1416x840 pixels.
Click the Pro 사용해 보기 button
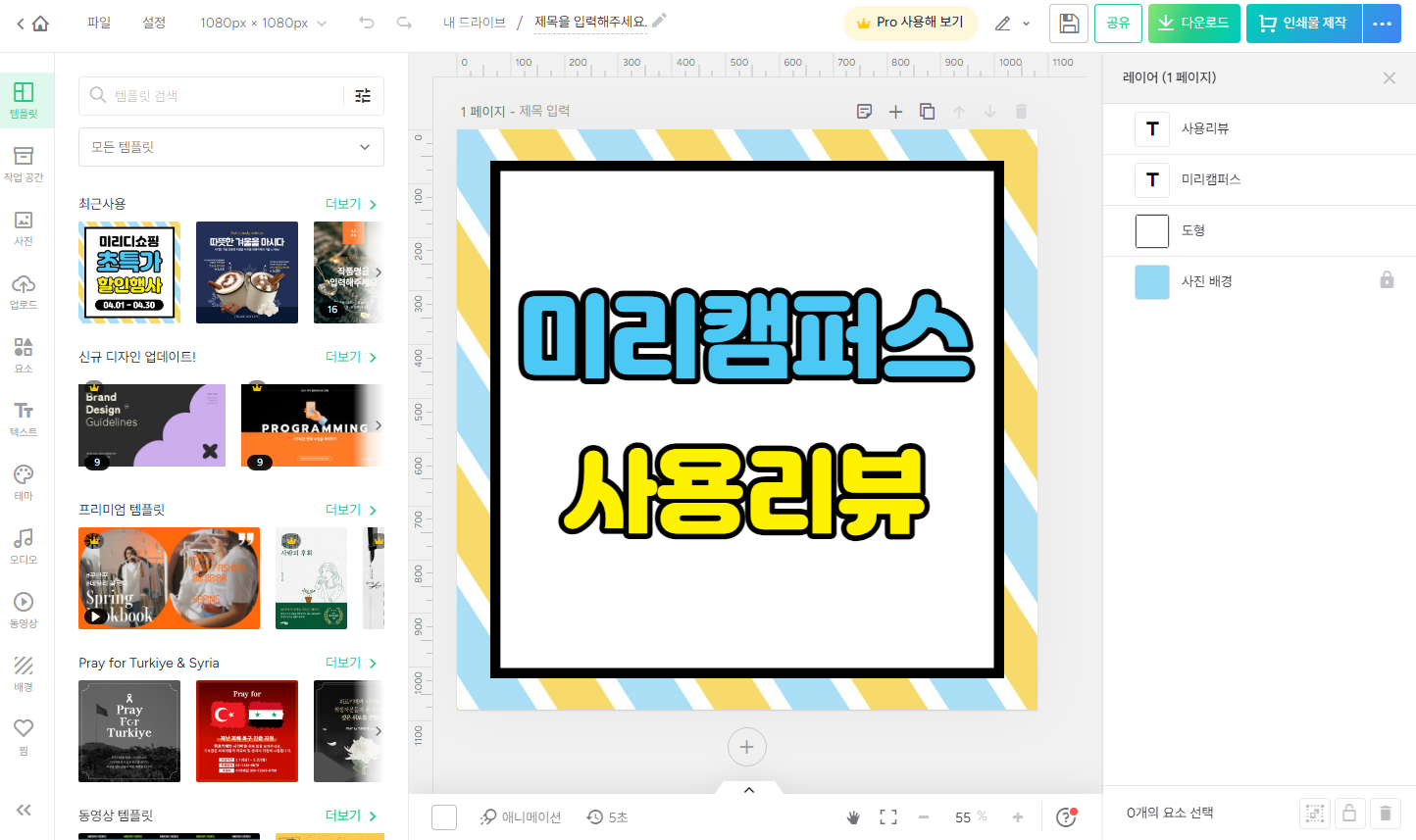click(x=910, y=23)
